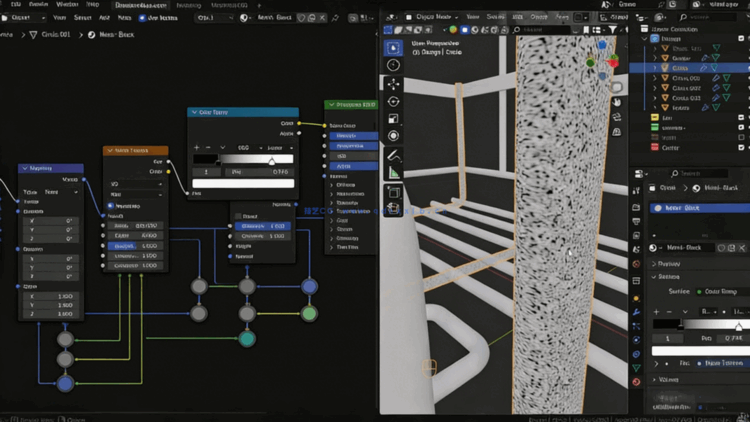Open Window menu in top bar
Viewport: 750px width, 422px height.
click(x=67, y=4)
